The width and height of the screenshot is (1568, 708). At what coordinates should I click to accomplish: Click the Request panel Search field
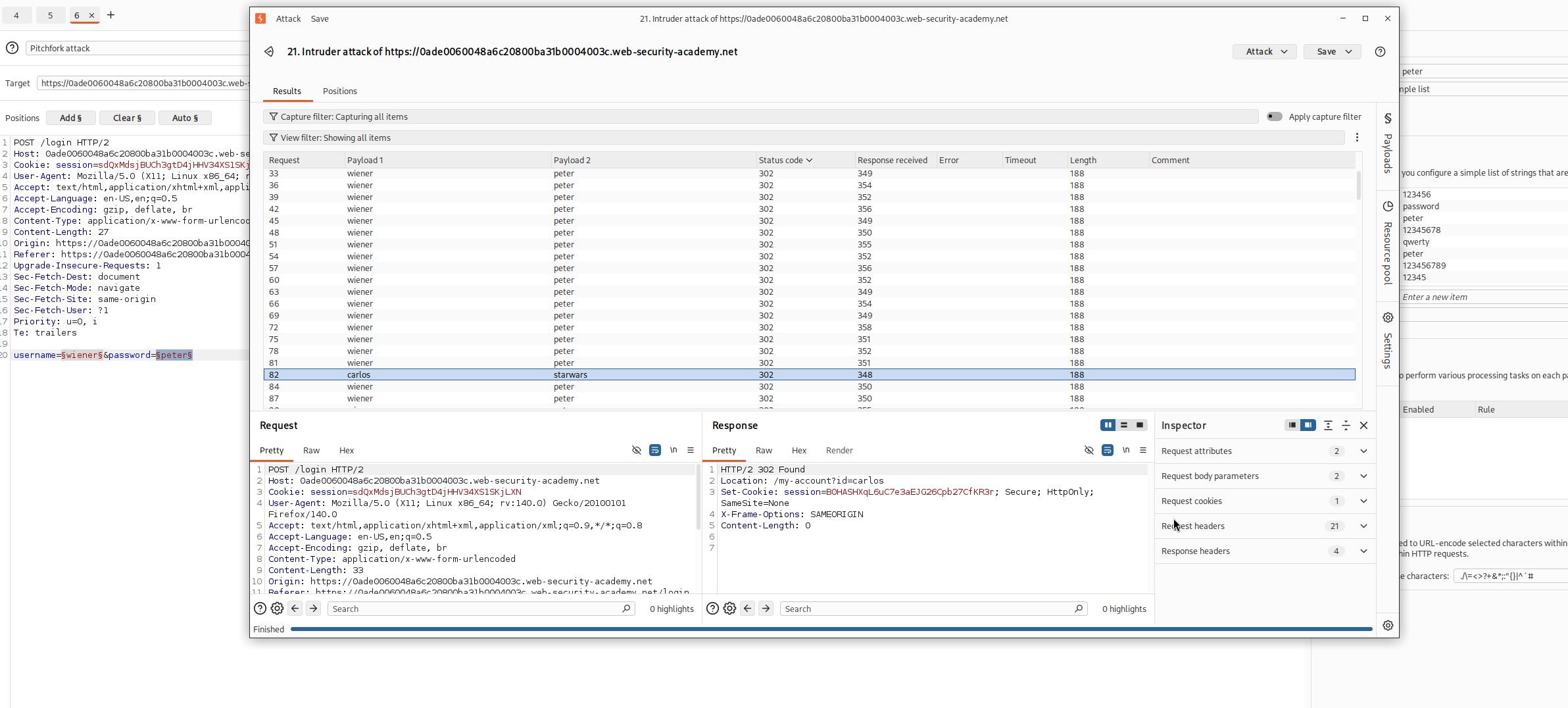tap(481, 609)
